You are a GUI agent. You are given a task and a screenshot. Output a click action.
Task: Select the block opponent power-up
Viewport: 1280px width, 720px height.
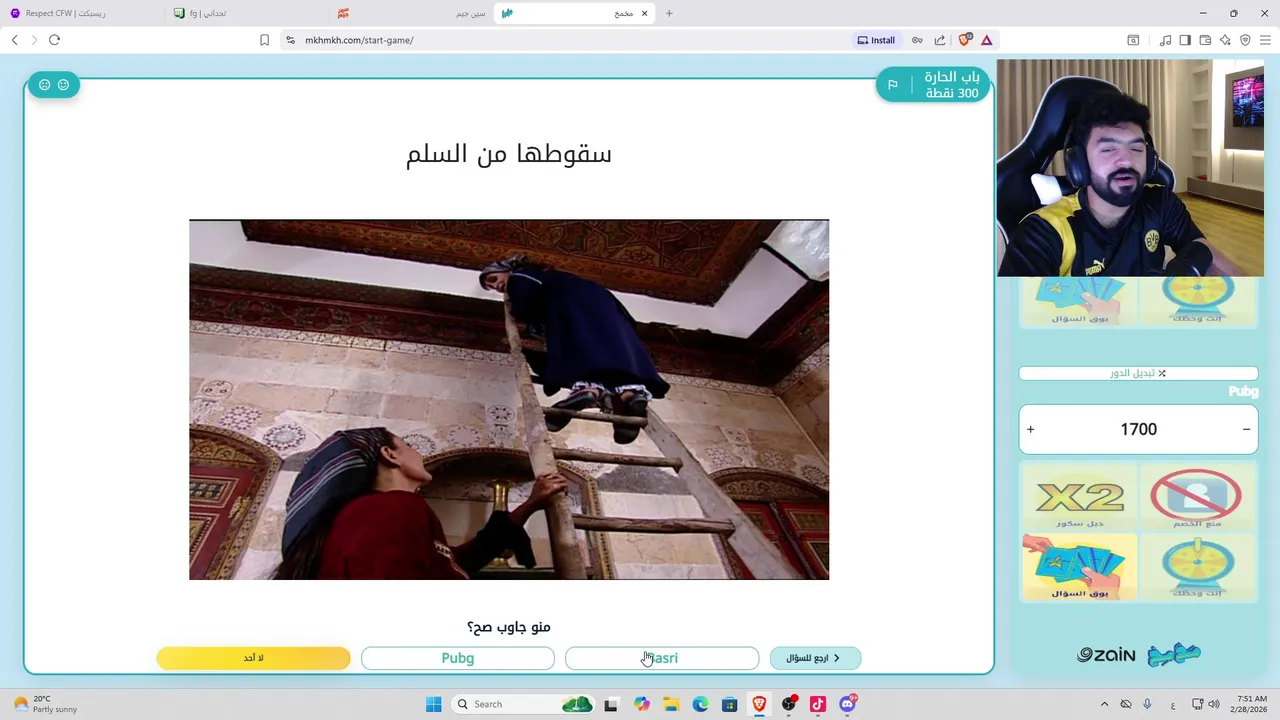pos(1196,497)
